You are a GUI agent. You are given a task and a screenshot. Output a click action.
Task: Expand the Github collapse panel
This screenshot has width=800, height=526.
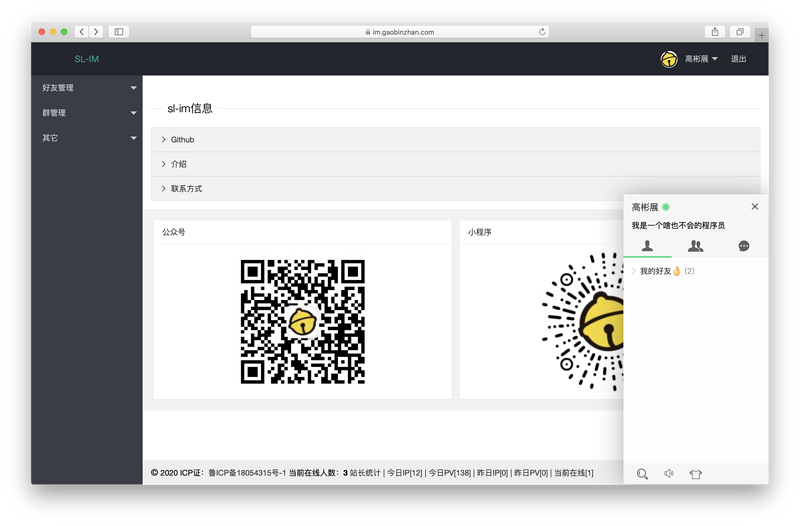click(x=456, y=139)
